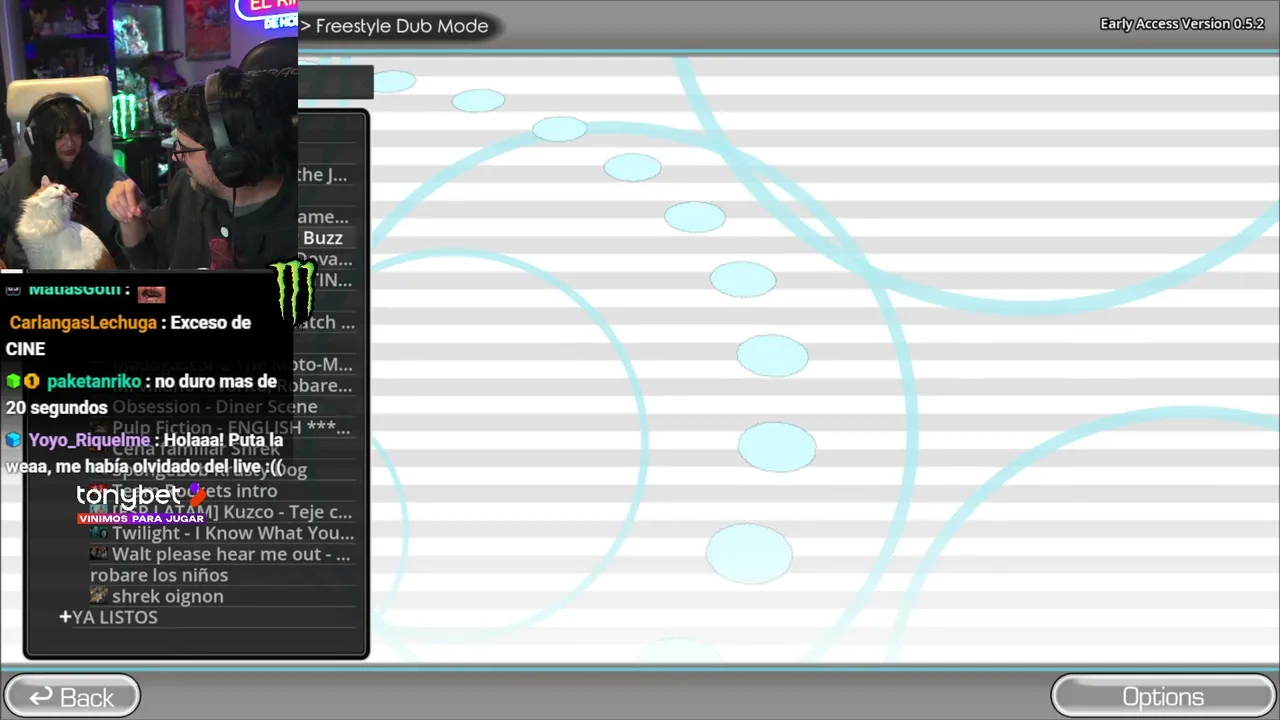Click the streamer webcam feed
Screen dimensions: 1280x720
coord(149,135)
